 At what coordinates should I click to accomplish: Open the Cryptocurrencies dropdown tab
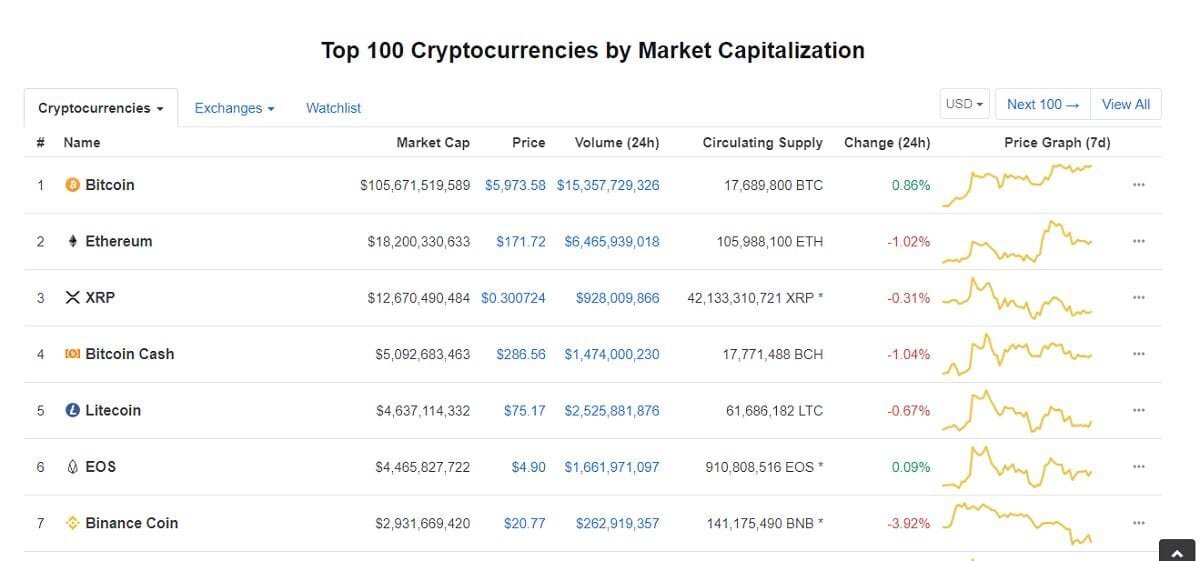click(x=100, y=108)
